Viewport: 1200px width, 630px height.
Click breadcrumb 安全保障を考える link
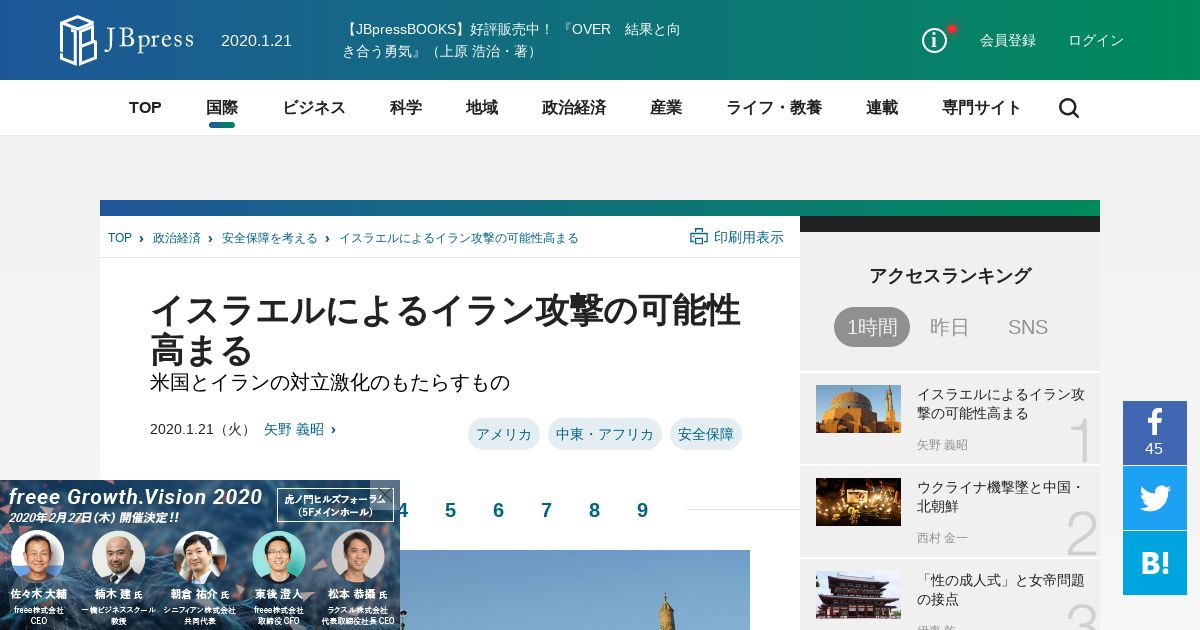(270, 238)
